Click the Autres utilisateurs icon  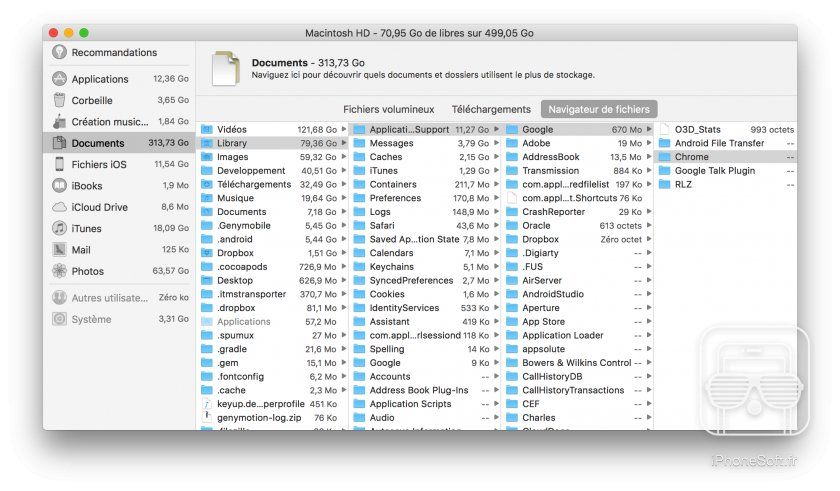(59, 298)
